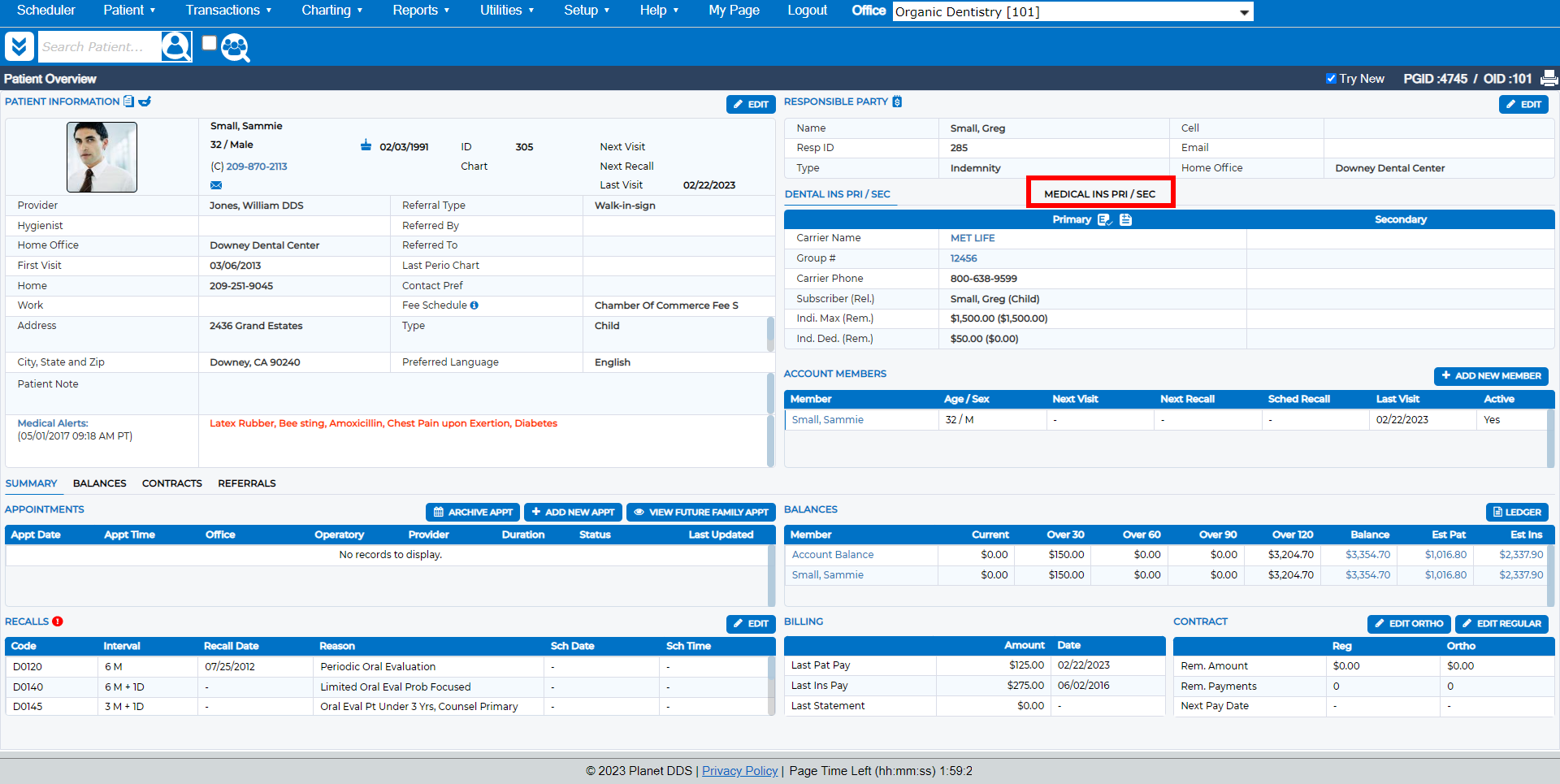Open the family group search icon
Image resolution: width=1560 pixels, height=784 pixels.
click(235, 48)
